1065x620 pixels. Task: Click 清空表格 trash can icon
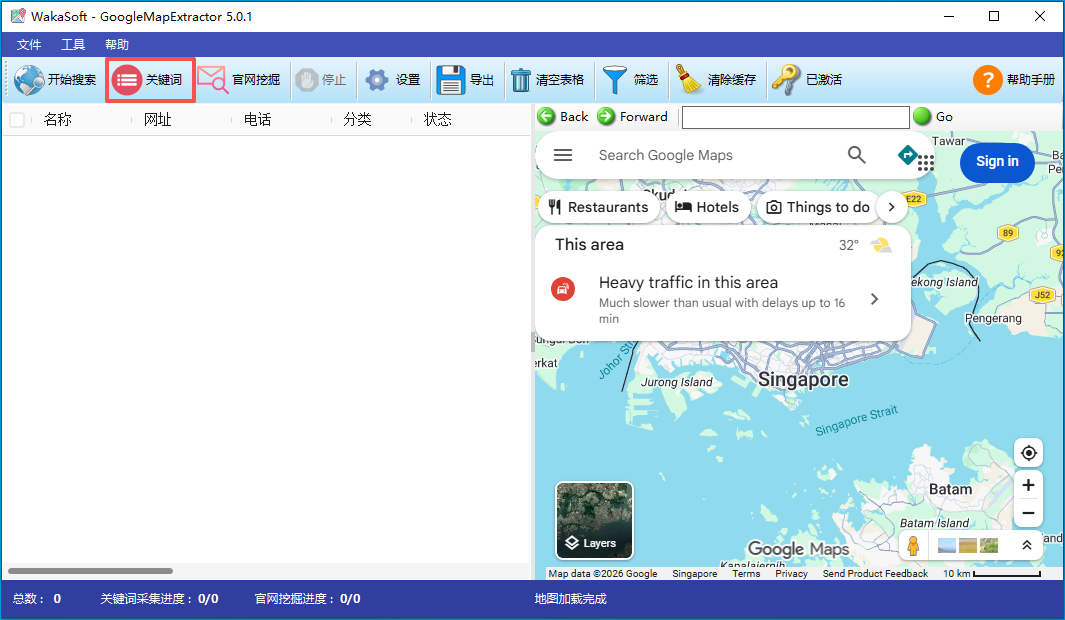point(520,79)
